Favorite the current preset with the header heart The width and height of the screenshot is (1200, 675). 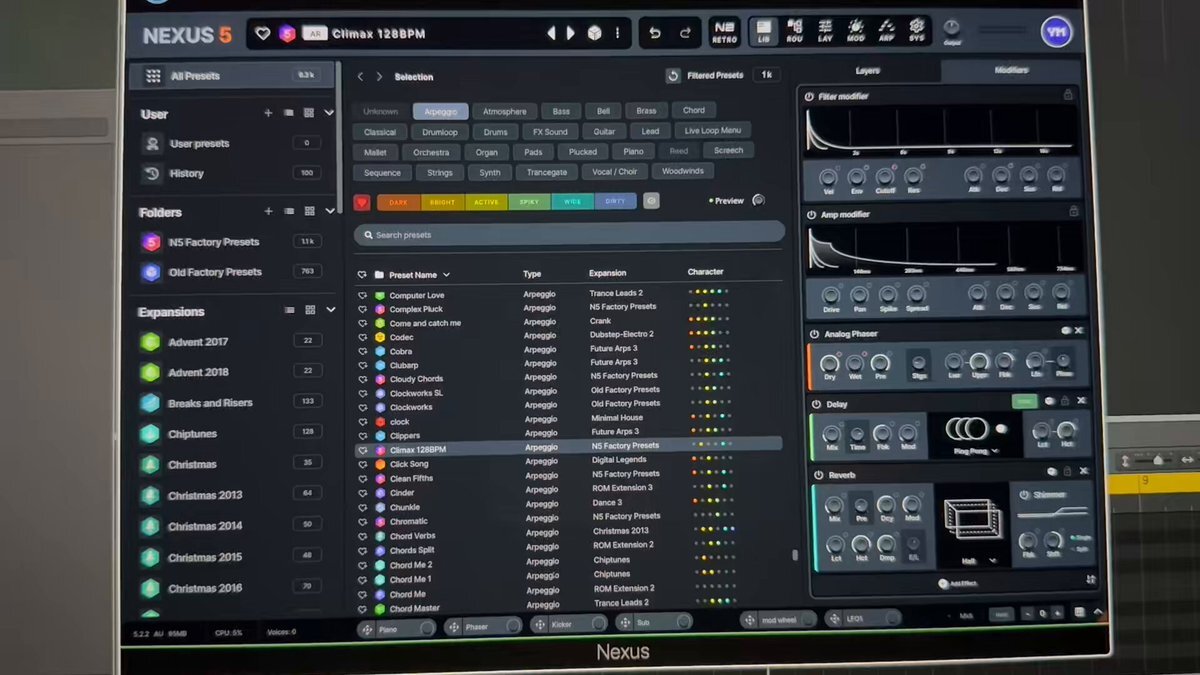point(263,33)
